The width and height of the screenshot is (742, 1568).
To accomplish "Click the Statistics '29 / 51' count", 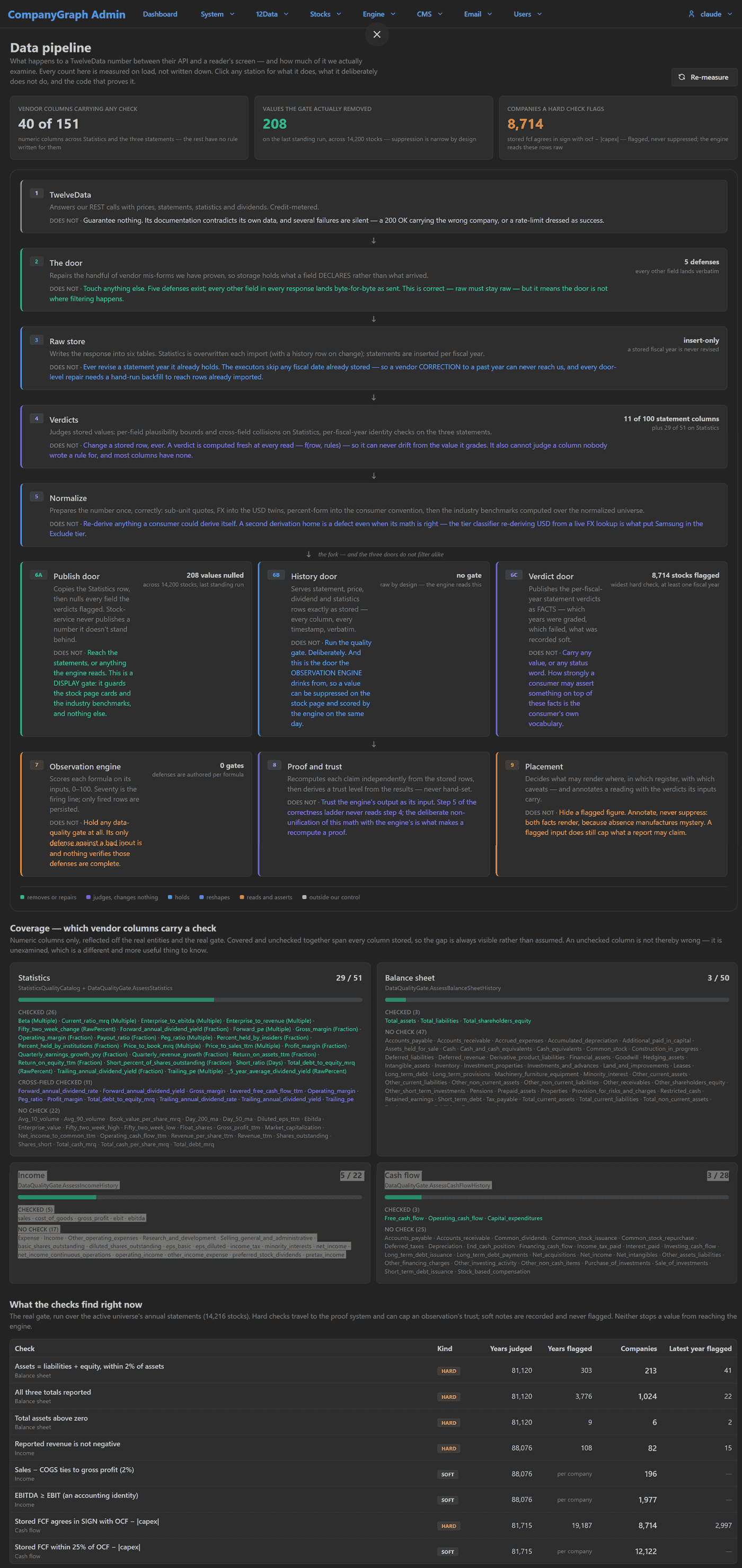I will pyautogui.click(x=349, y=978).
